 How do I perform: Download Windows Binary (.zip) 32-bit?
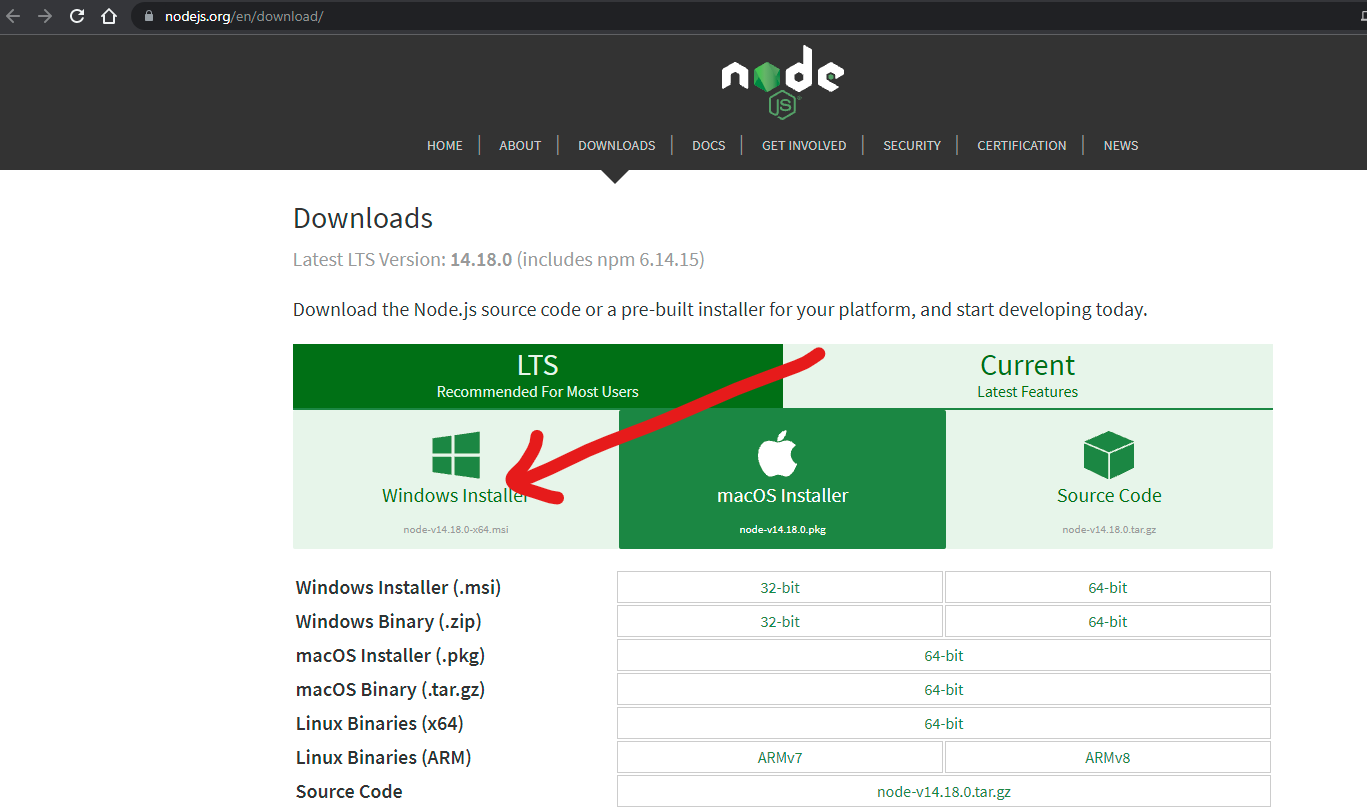(x=780, y=622)
